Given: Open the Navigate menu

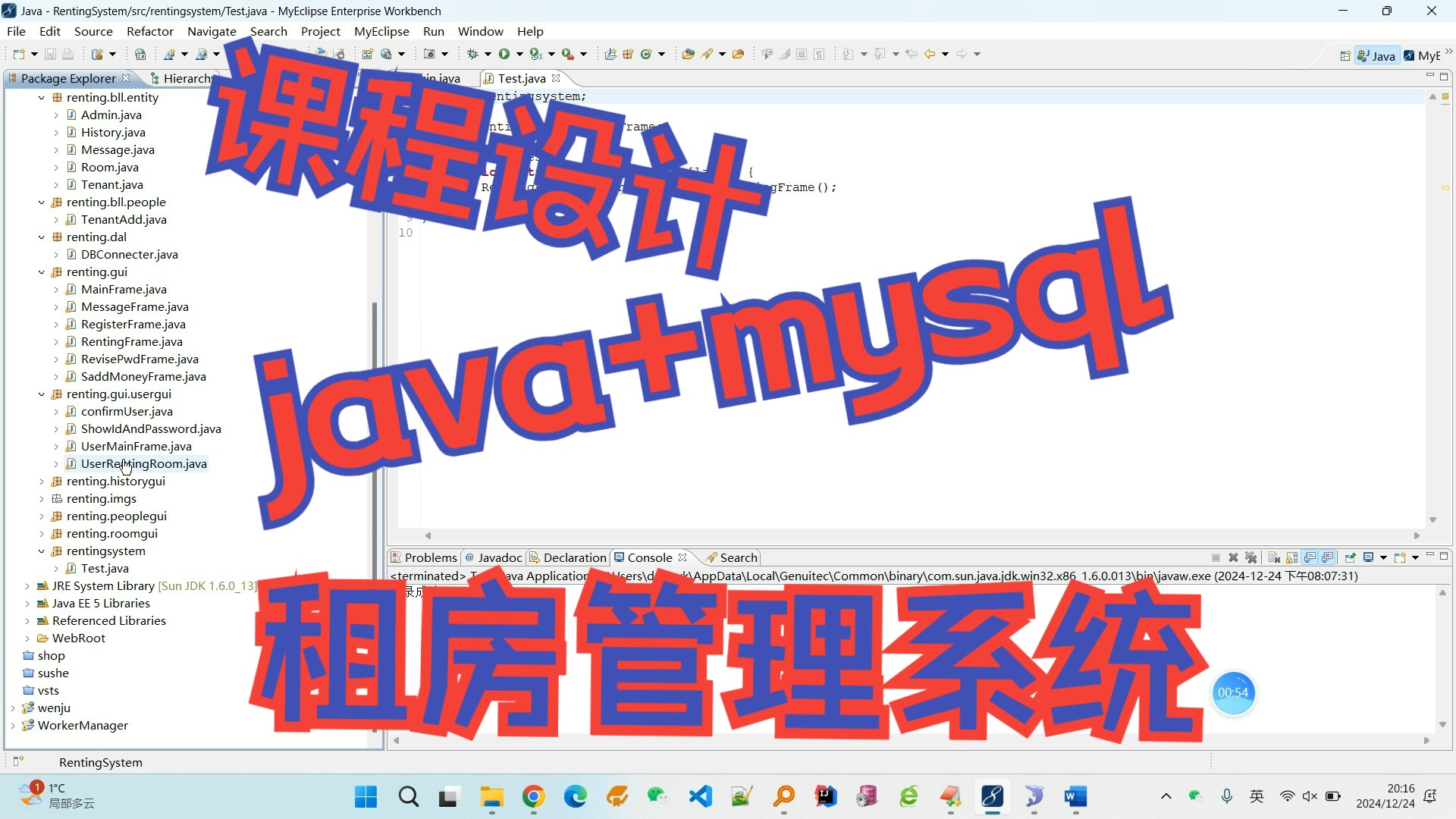Looking at the screenshot, I should point(212,31).
